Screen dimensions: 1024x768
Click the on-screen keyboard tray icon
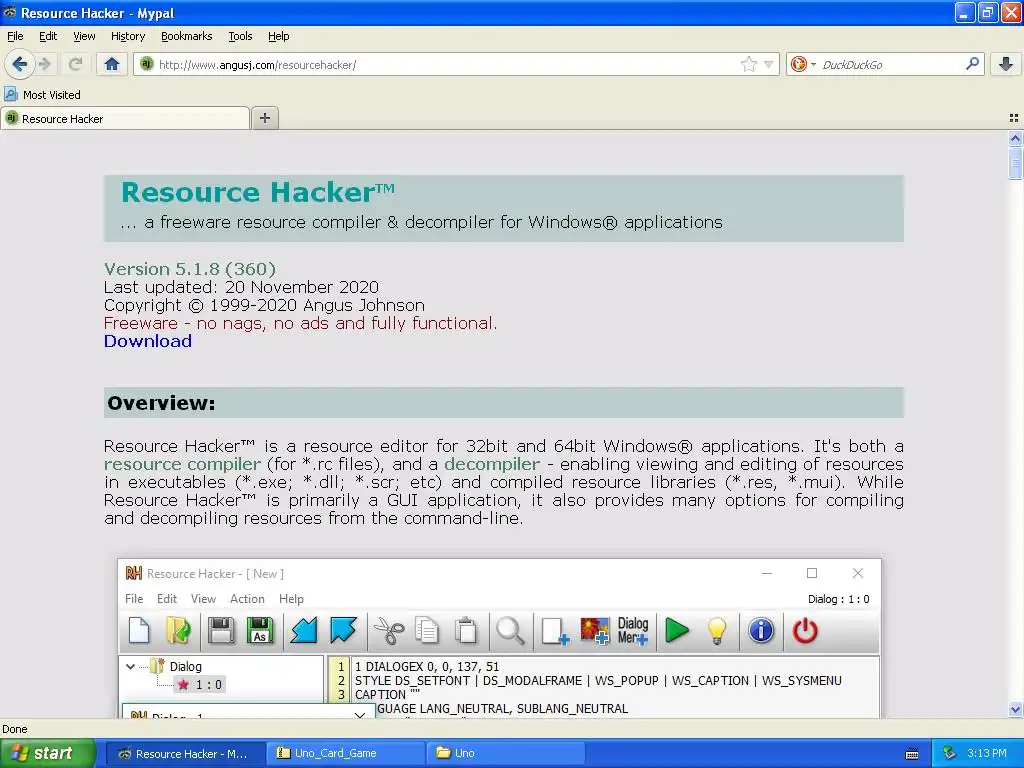pyautogui.click(x=912, y=754)
